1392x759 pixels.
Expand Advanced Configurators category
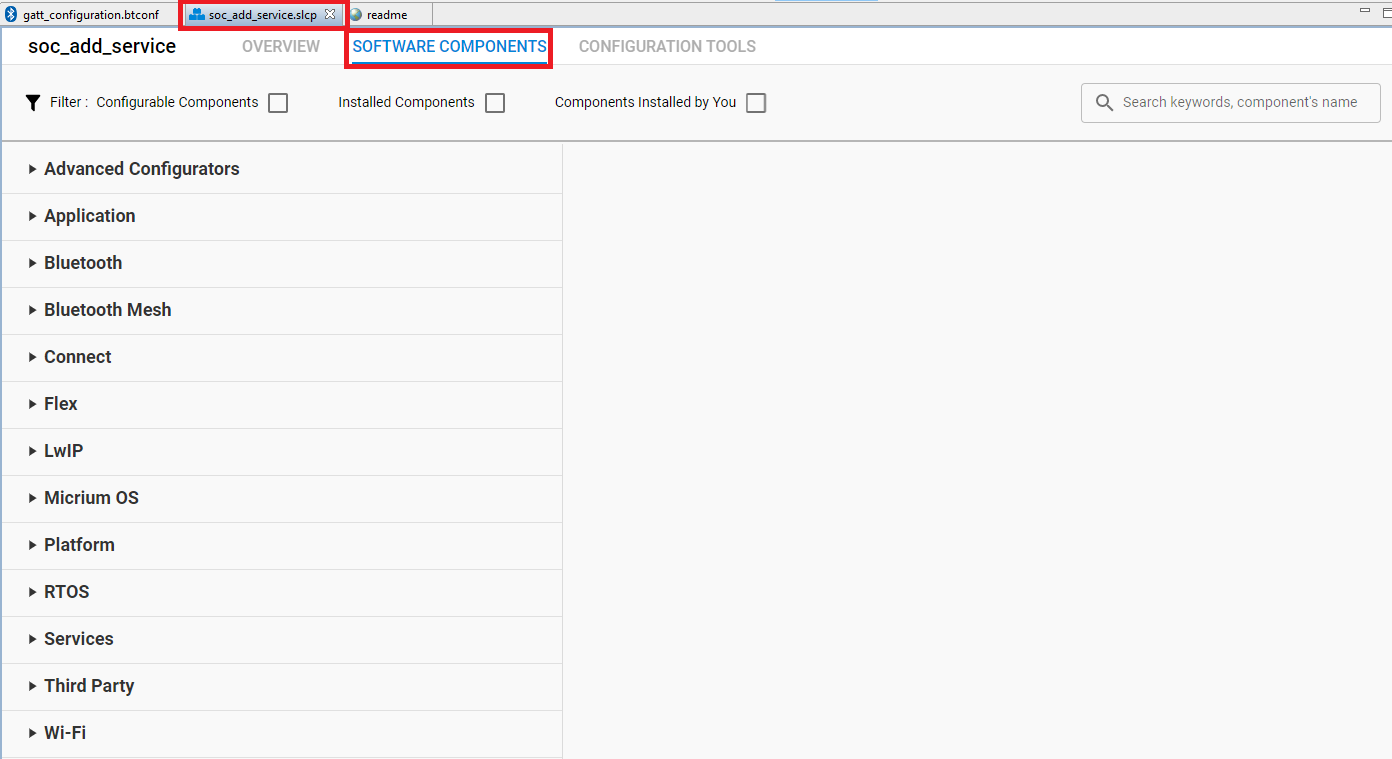click(x=33, y=169)
